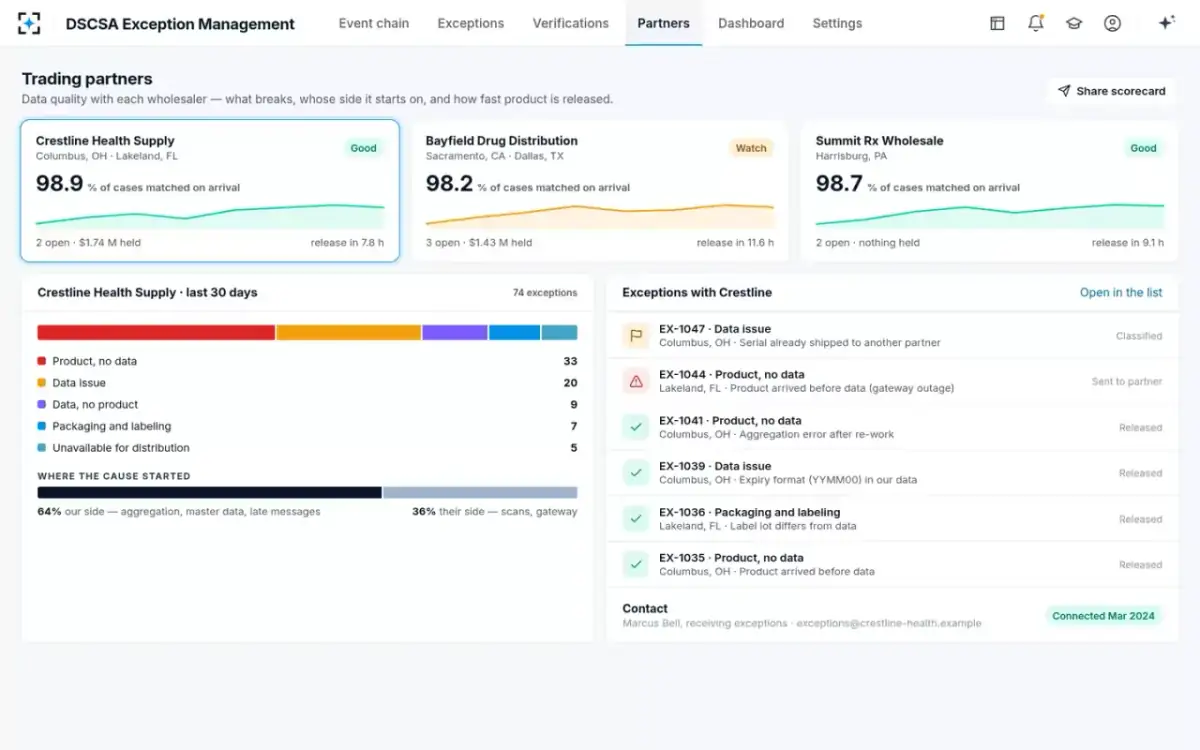Follow the Open in the list link

coord(1121,293)
